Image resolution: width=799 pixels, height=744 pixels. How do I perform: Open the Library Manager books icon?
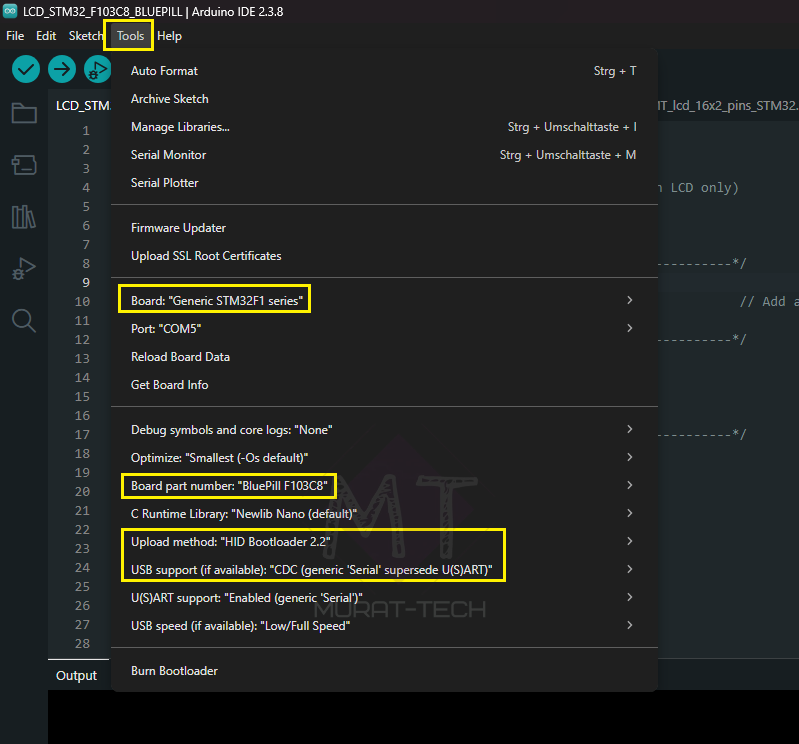pos(24,217)
